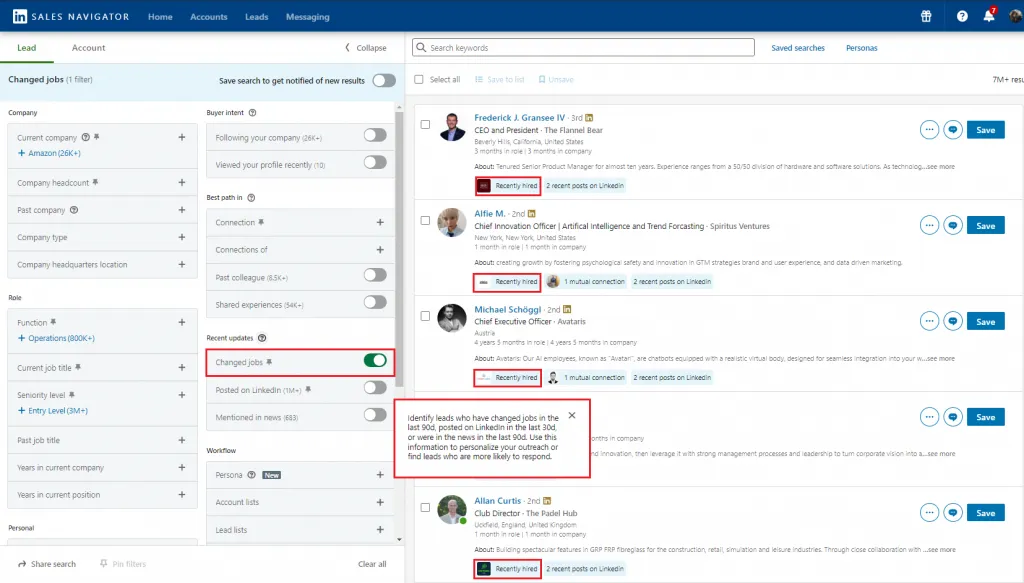Click the pin icon beside Seniority level
The width and height of the screenshot is (1024, 583).
[72, 394]
